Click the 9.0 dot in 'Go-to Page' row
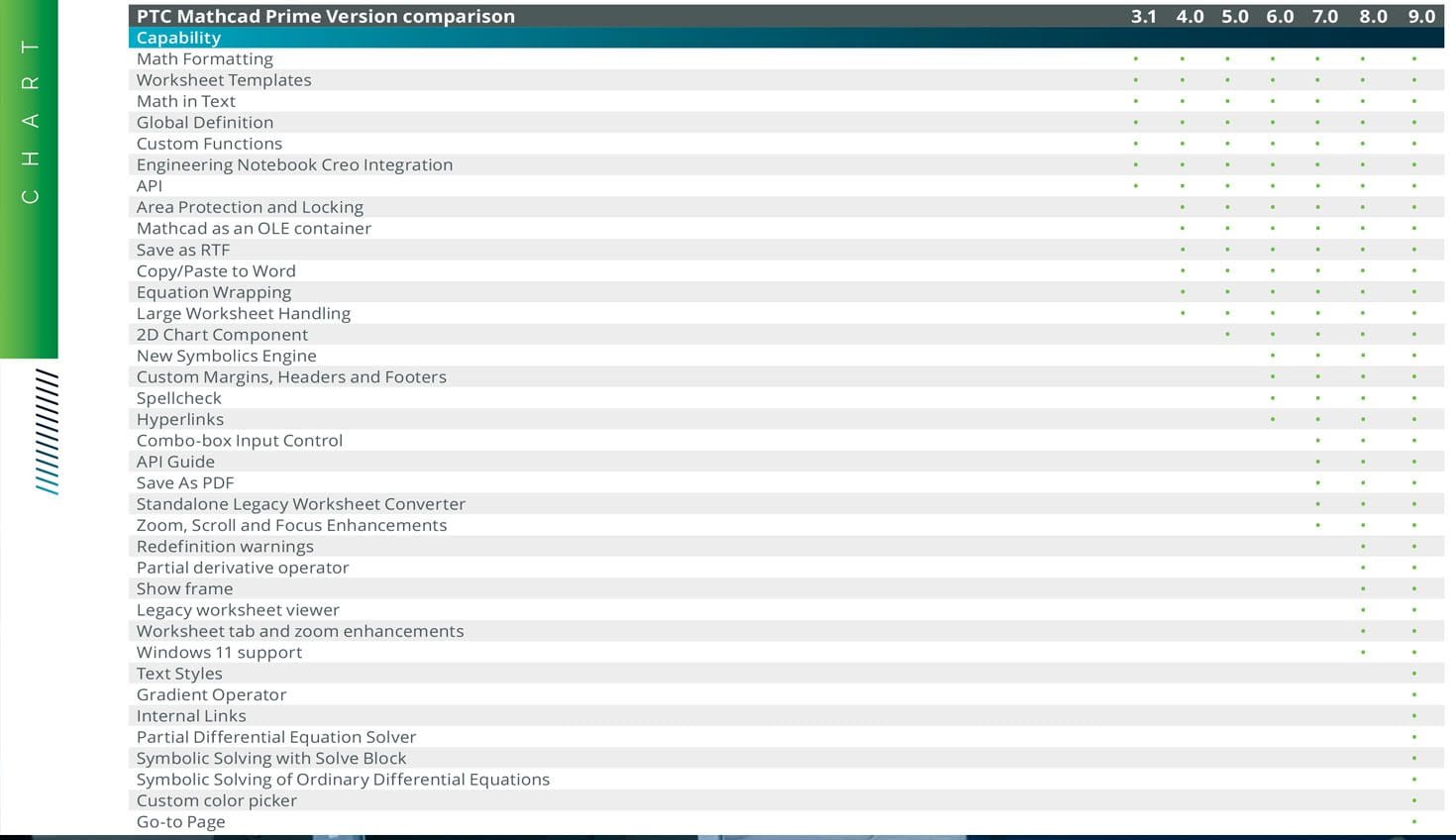This screenshot has height=840, width=1456. coord(1414,822)
